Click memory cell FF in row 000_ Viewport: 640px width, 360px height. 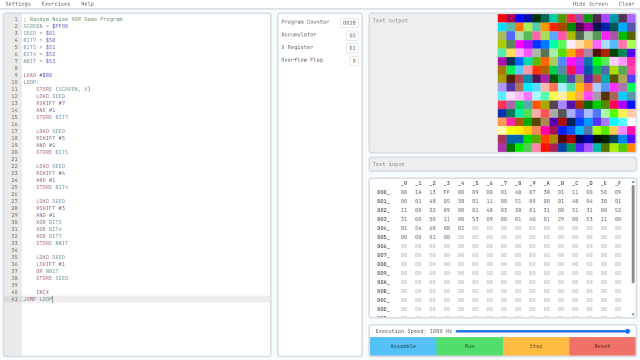pos(447,192)
